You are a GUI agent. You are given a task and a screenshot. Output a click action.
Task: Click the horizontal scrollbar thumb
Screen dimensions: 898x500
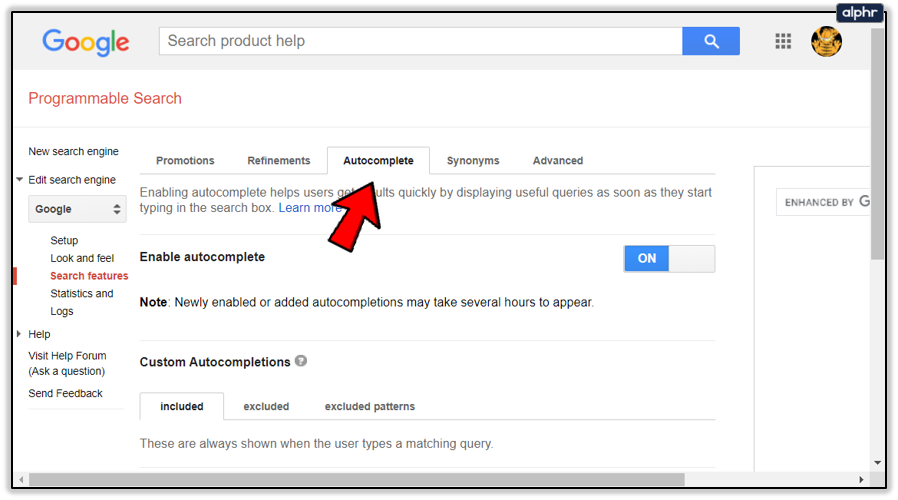[x=357, y=479]
